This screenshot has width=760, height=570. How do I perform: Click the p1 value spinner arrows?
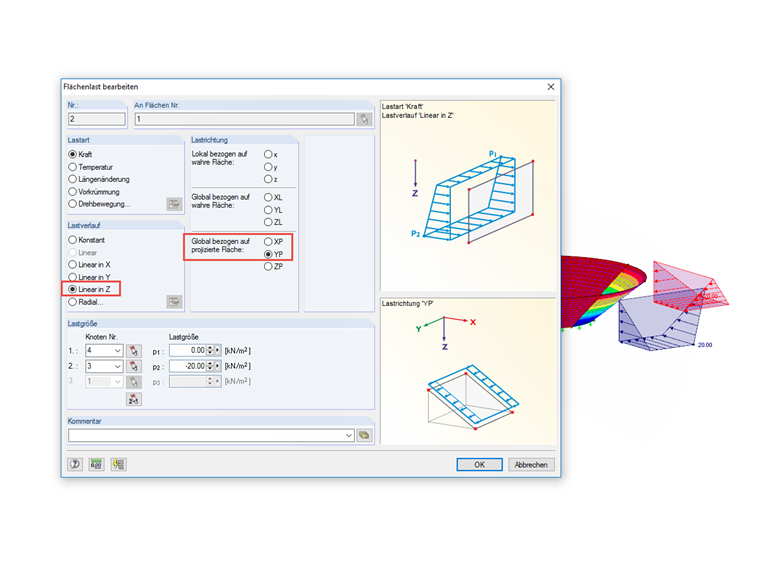click(210, 350)
